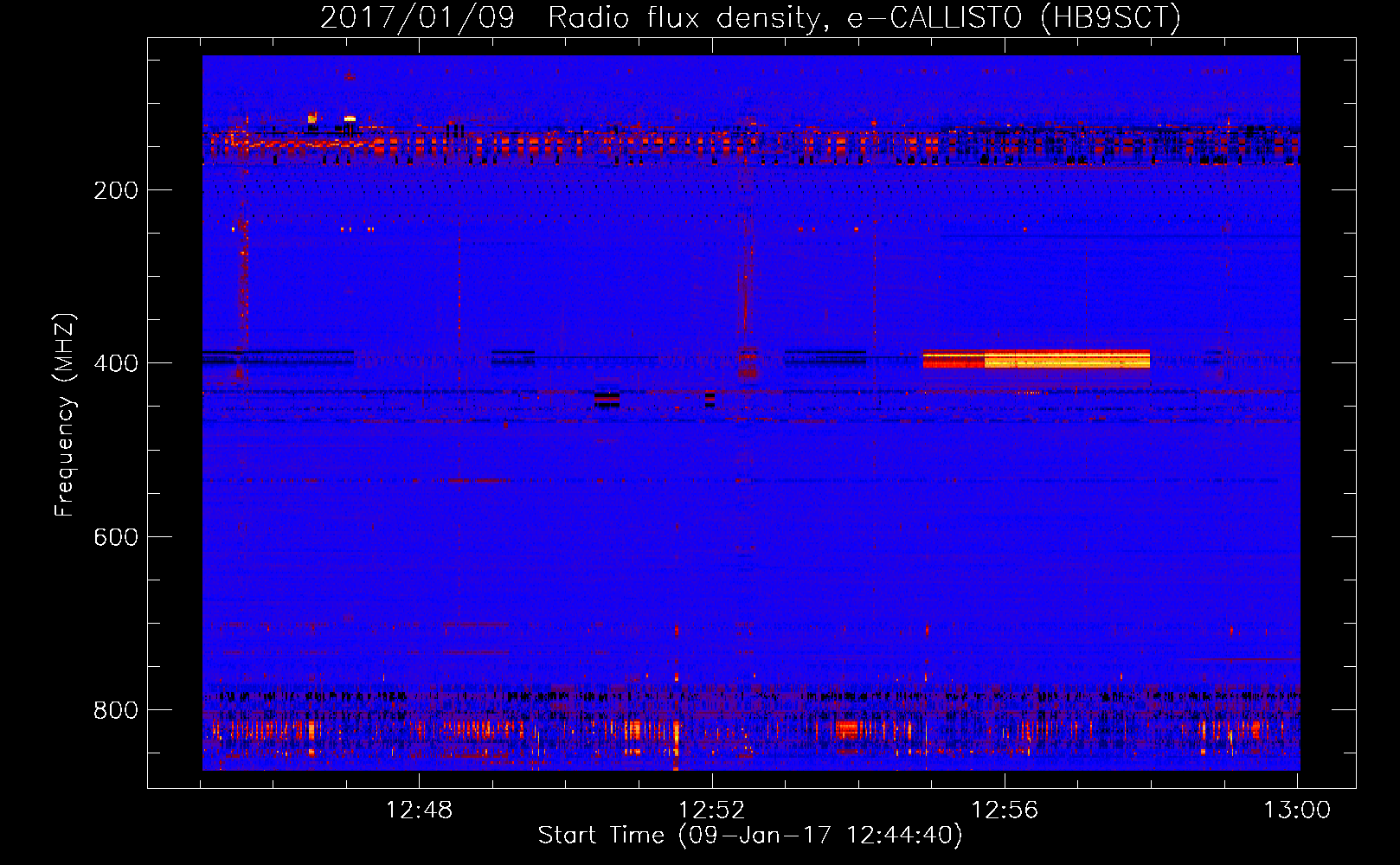This screenshot has width=1400, height=865.
Task: Click the 200 frequency tick label
Action: 116,190
